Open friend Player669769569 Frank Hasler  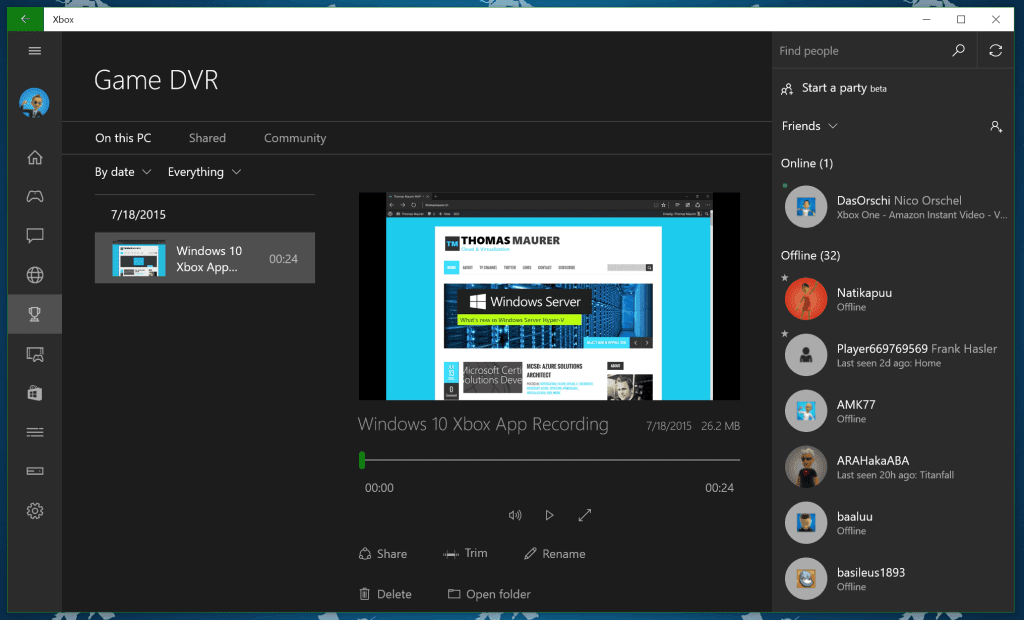[893, 355]
